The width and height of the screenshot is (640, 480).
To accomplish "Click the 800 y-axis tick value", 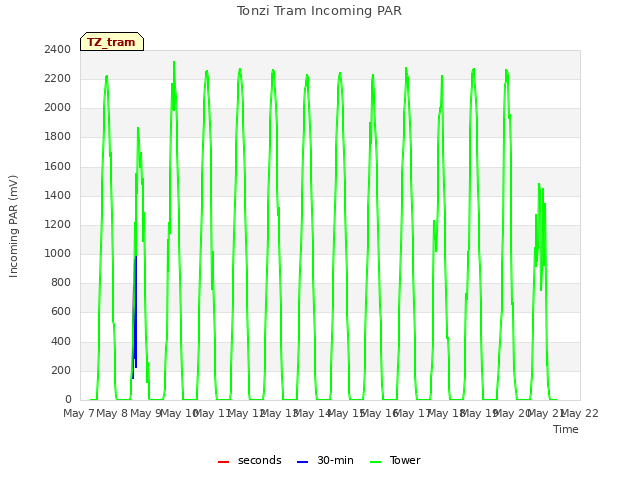I will click(61, 282).
